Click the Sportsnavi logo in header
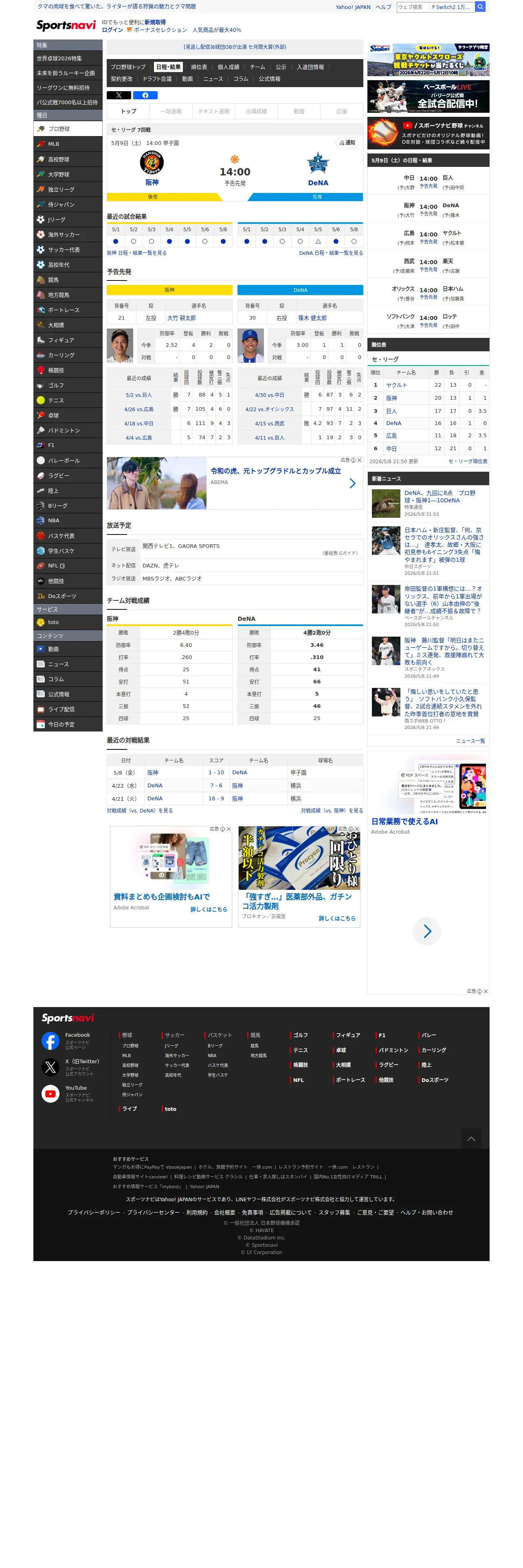The image size is (523, 1568). click(x=66, y=26)
